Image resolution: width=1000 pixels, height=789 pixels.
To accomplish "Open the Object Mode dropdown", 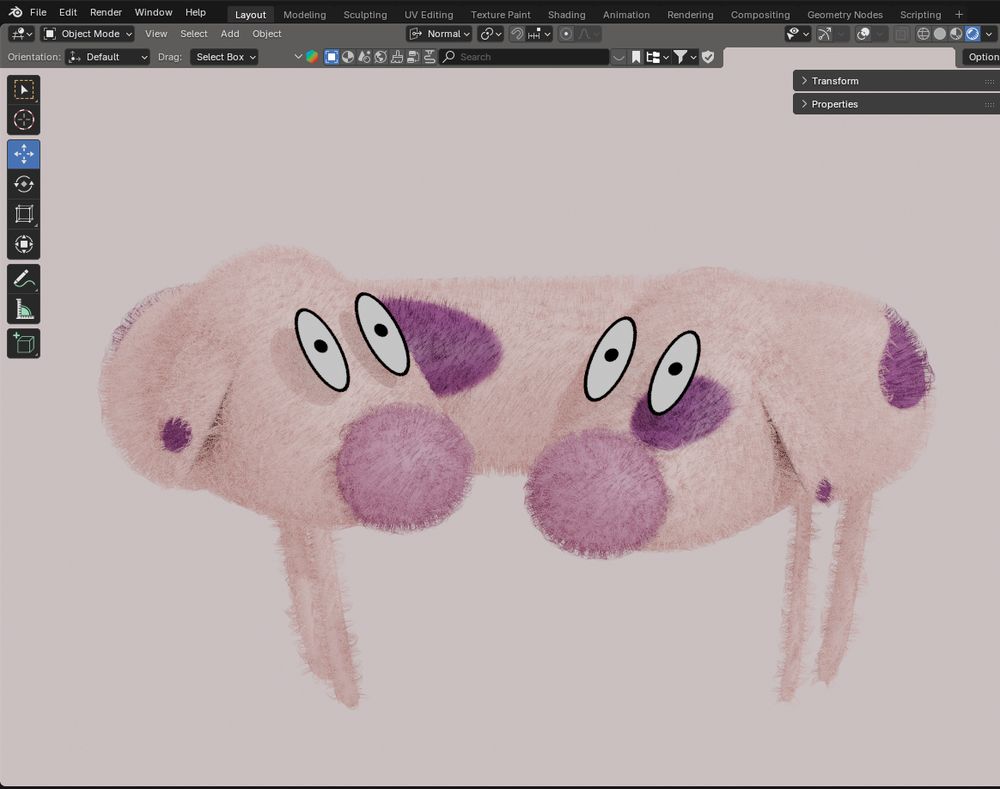I will pos(87,34).
